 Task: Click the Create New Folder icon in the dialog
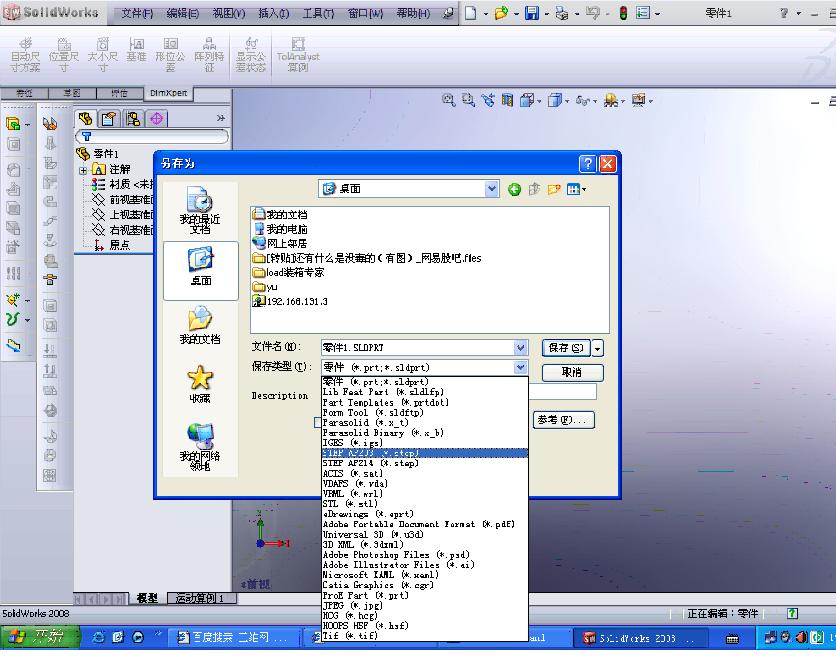554,189
